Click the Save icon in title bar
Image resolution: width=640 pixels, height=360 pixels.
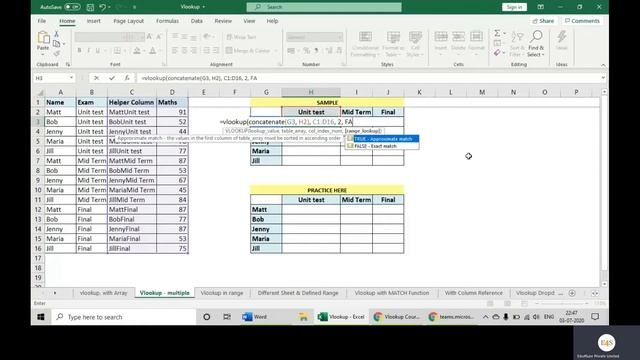[91, 7]
